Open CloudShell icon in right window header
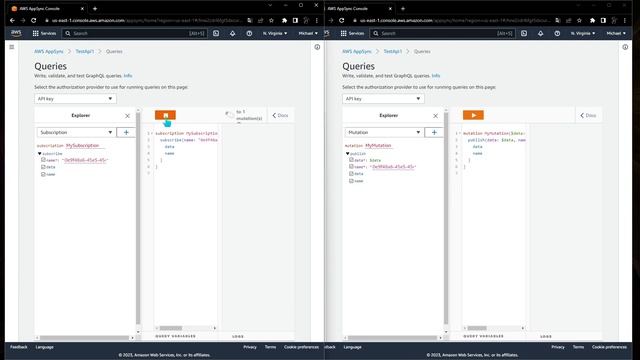This screenshot has height=360, width=640. click(524, 33)
